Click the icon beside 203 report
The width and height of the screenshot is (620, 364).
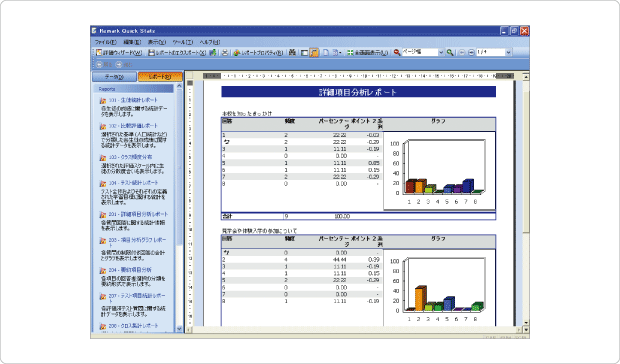click(103, 240)
